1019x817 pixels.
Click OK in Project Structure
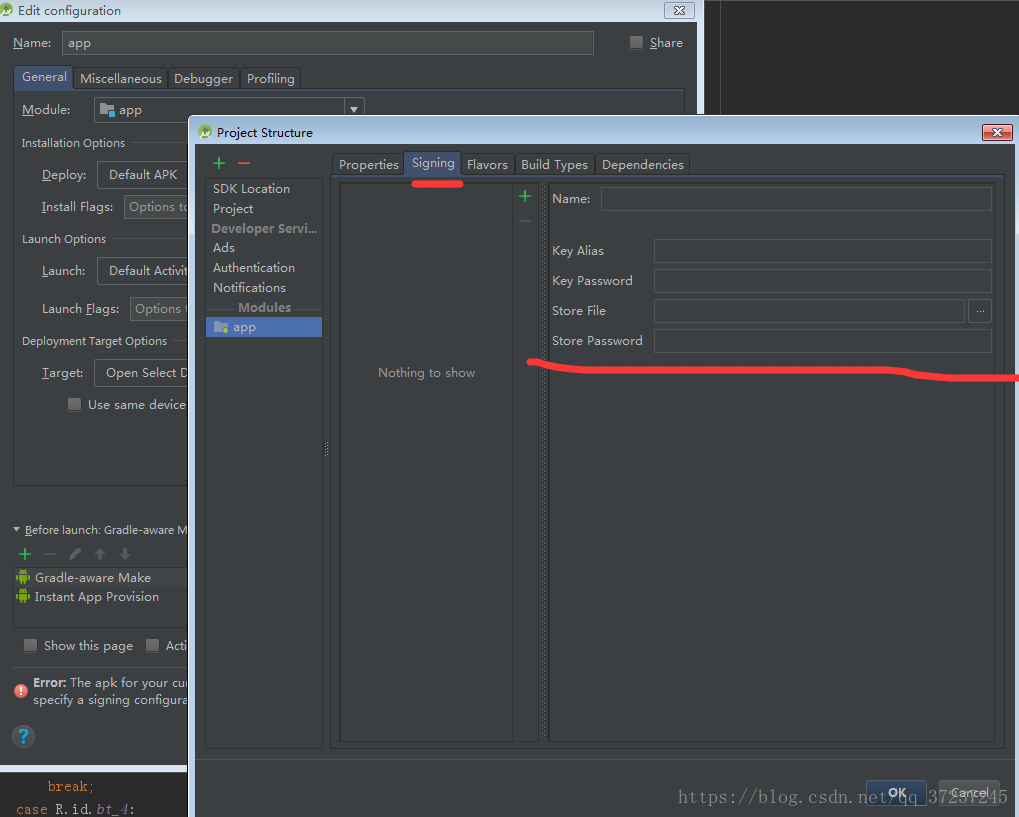click(x=896, y=793)
